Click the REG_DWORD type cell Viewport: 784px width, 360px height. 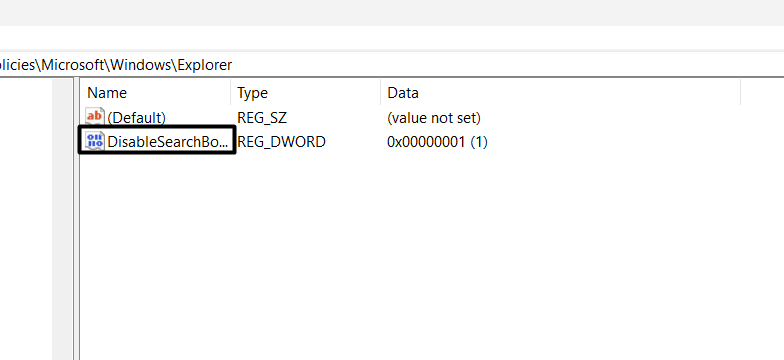click(282, 142)
